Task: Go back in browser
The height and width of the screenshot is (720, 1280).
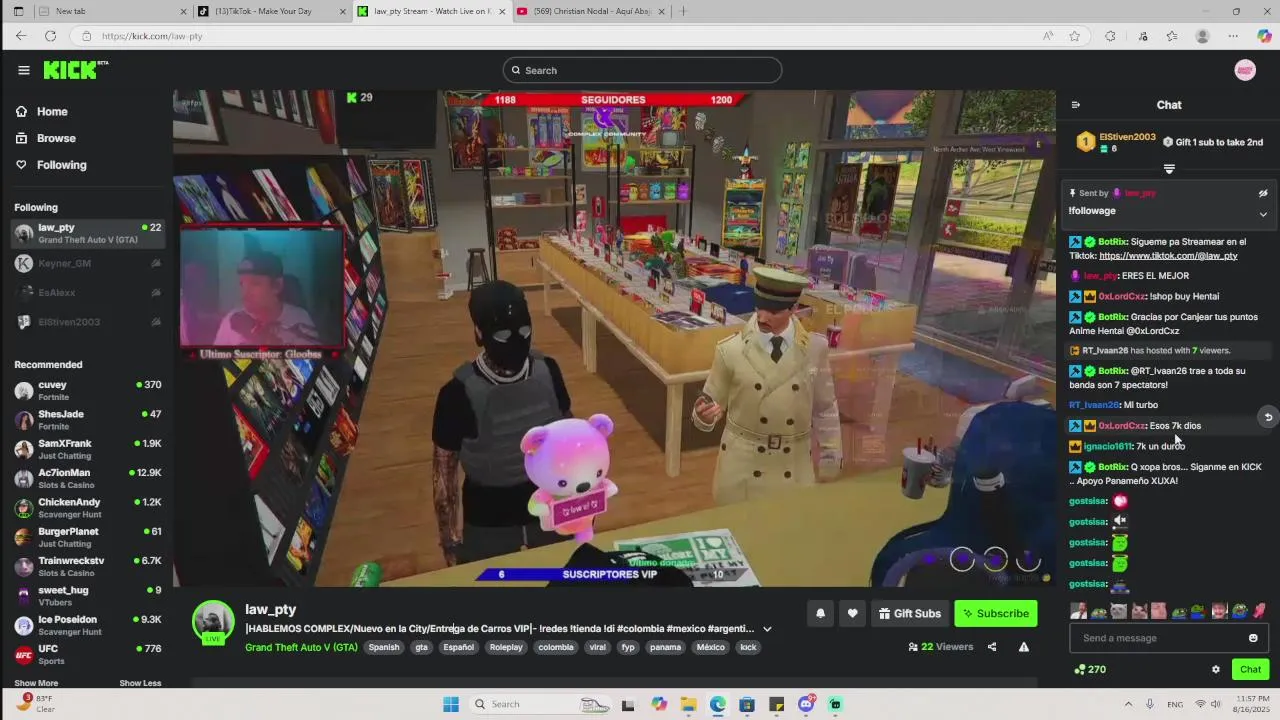Action: [21, 36]
